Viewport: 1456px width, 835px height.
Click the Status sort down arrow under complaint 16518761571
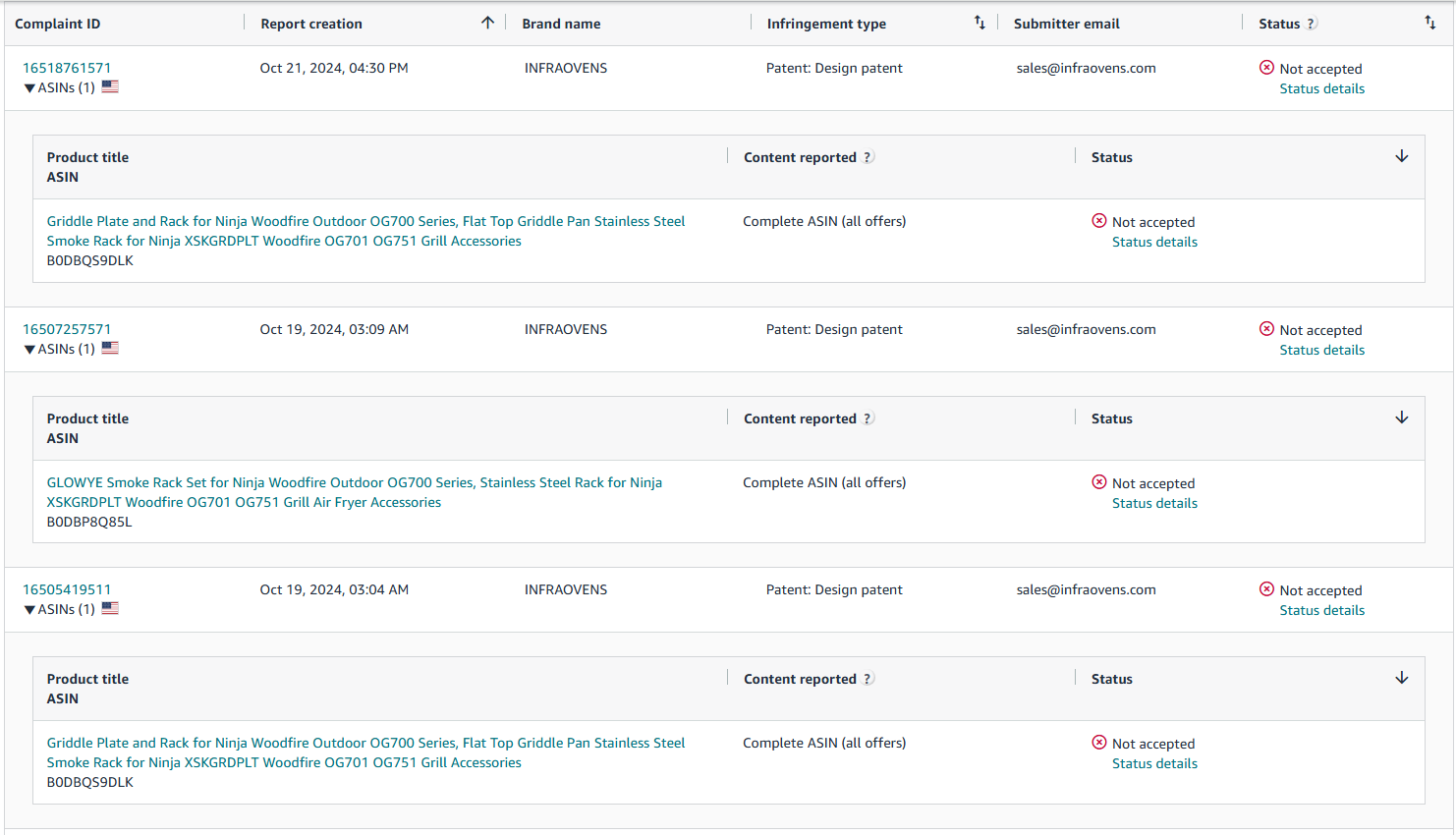pyautogui.click(x=1402, y=157)
